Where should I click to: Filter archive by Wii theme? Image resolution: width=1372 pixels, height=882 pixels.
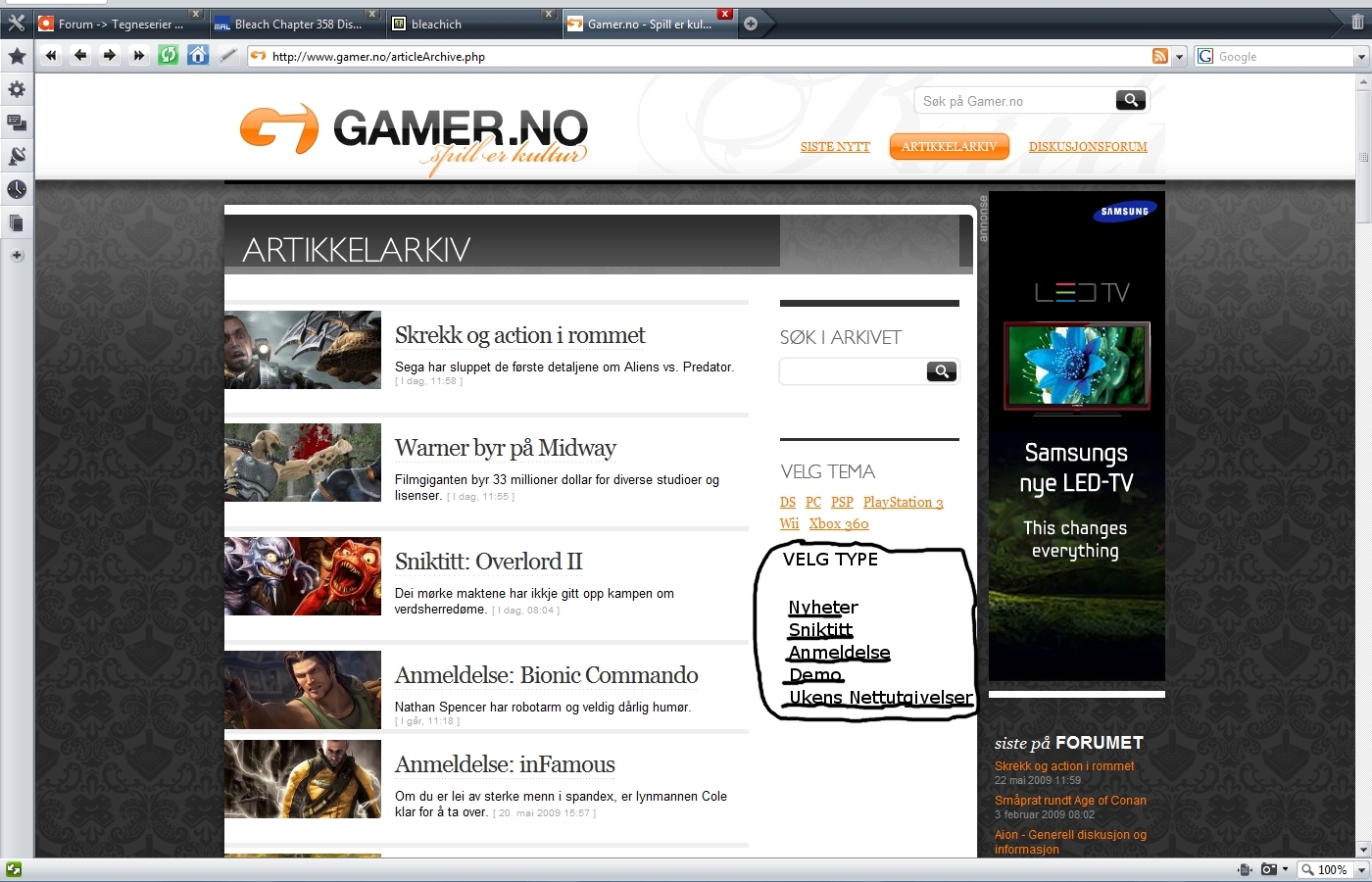790,523
